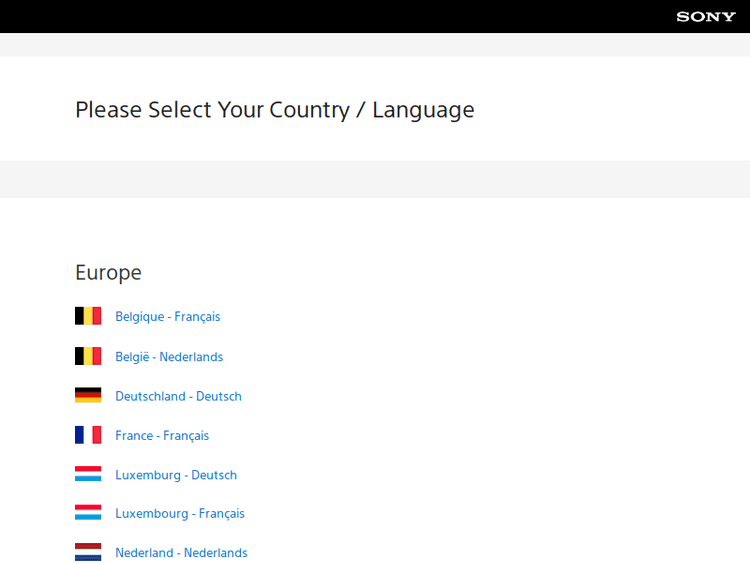Select Nederland - Nederlands link
750x563 pixels.
pyautogui.click(x=181, y=553)
